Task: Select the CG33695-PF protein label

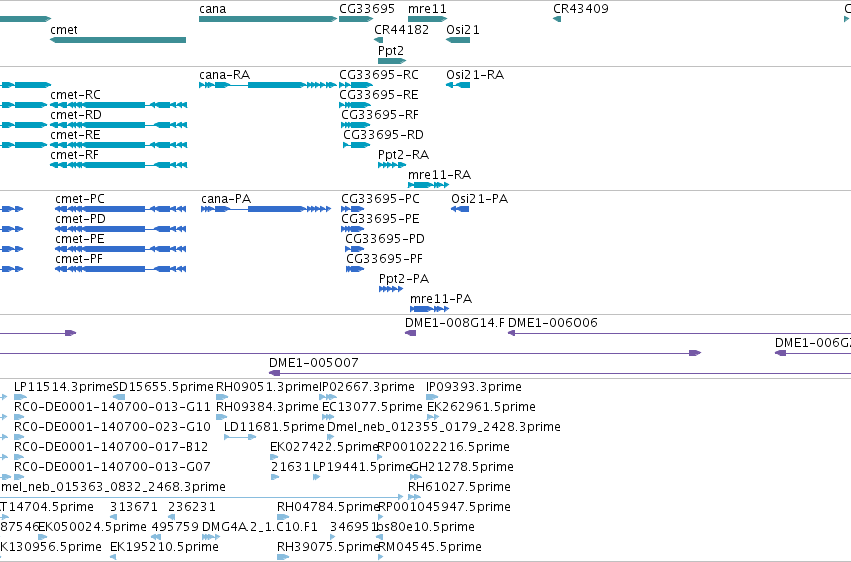Action: 385,259
